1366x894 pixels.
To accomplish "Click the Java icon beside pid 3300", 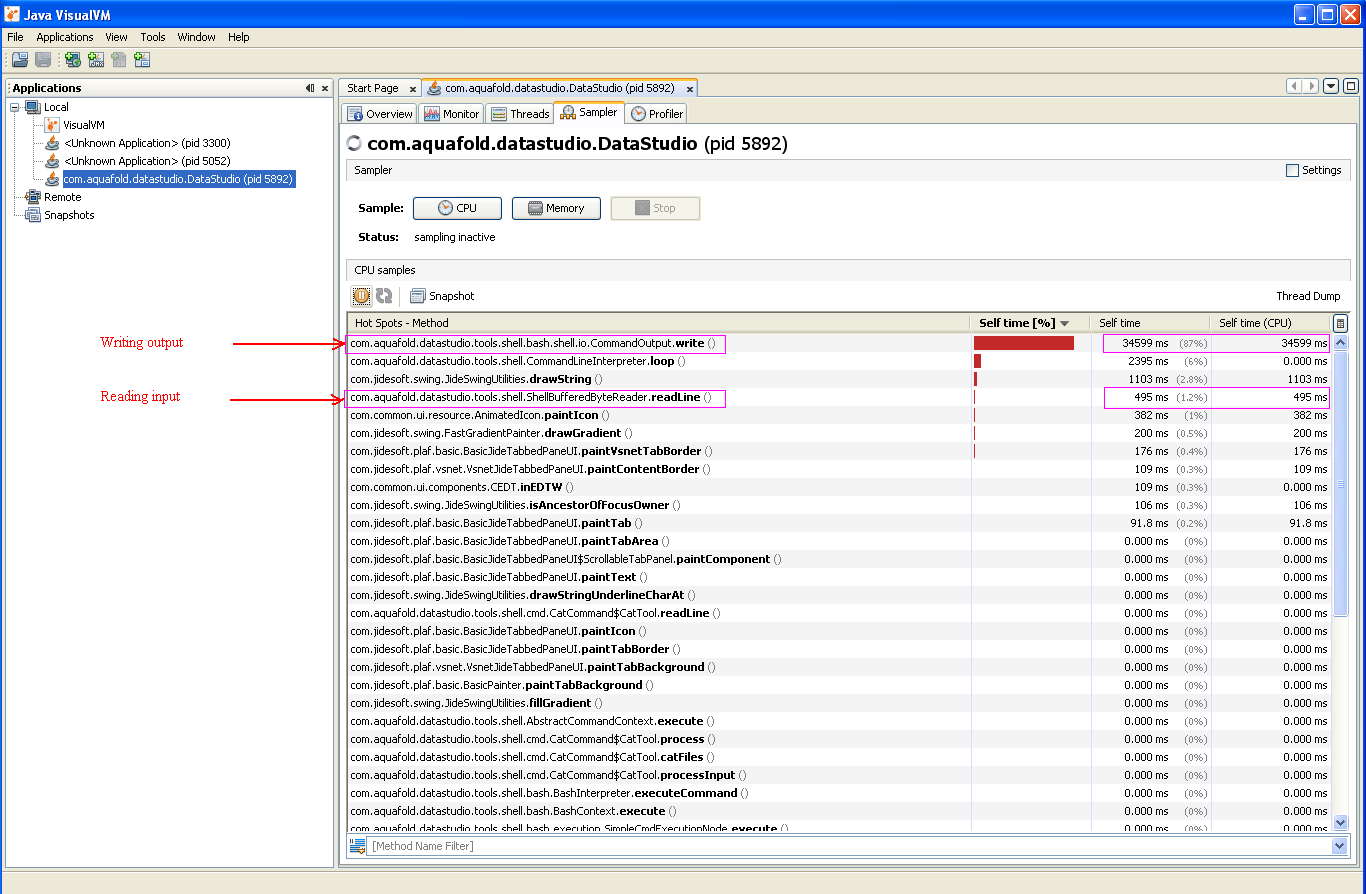I will (53, 143).
